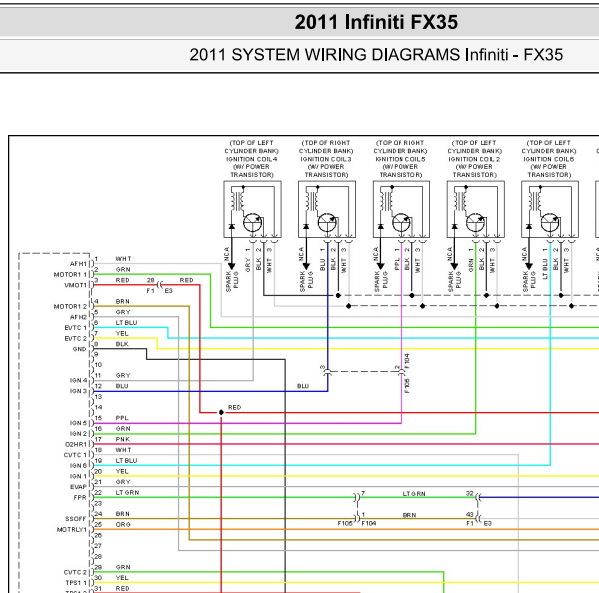Click the Ignition Coil 6 transistor schematic symbol

[x=550, y=222]
